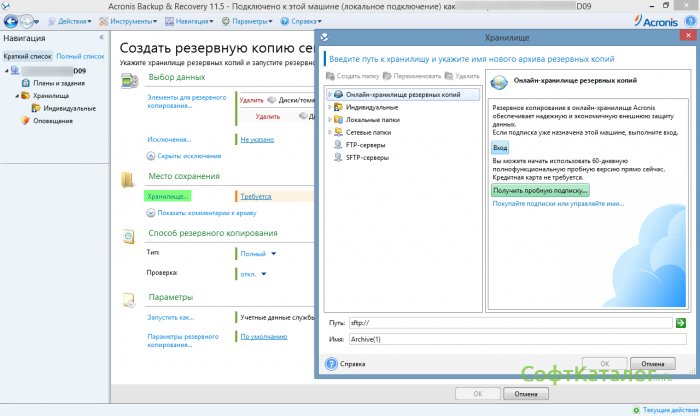700x416 pixels.
Task: Collapse the Хранилища tree node in navigation
Action: click(18, 96)
